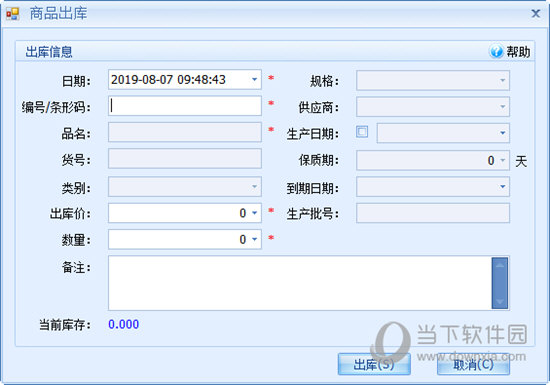Click the 取消(C) button
This screenshot has width=550, height=385.
[473, 364]
